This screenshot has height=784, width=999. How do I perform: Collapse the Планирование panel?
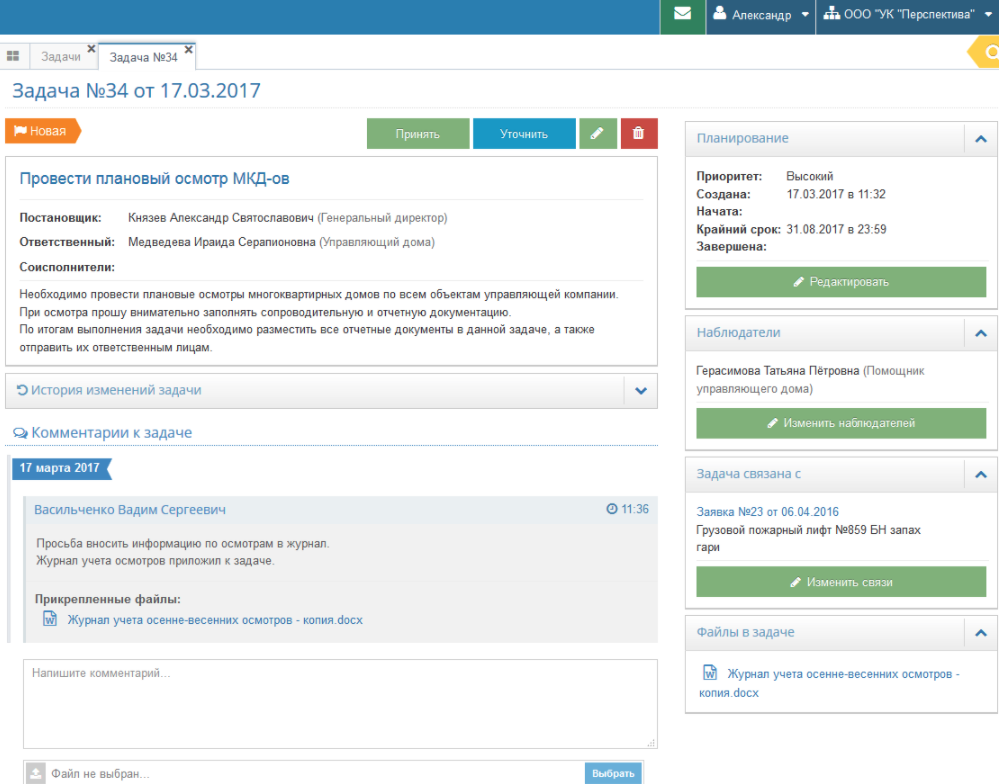click(x=980, y=139)
